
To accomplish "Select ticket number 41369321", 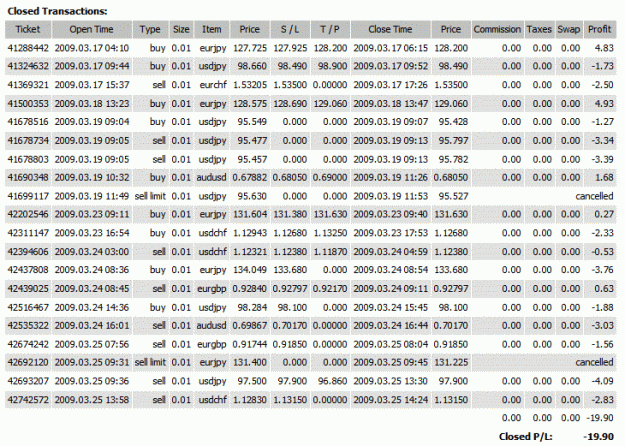I will [28, 85].
